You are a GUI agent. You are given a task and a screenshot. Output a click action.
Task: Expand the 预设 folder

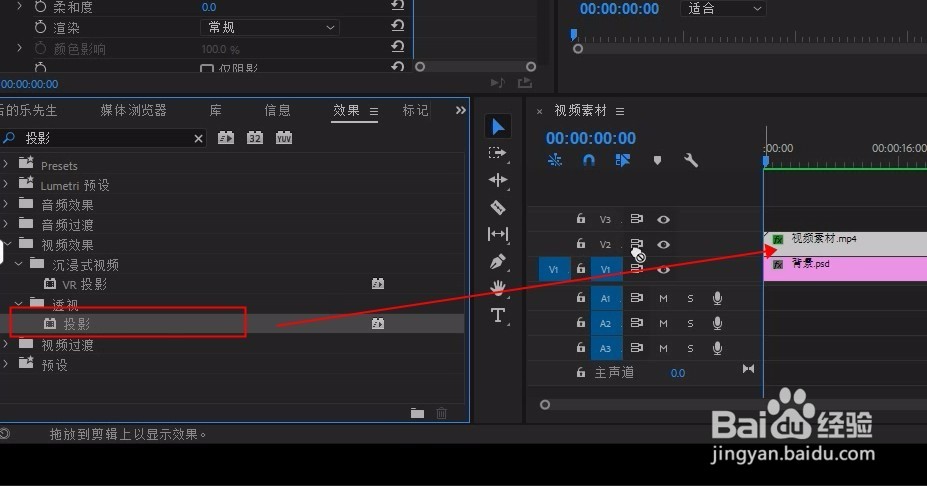pyautogui.click(x=5, y=364)
